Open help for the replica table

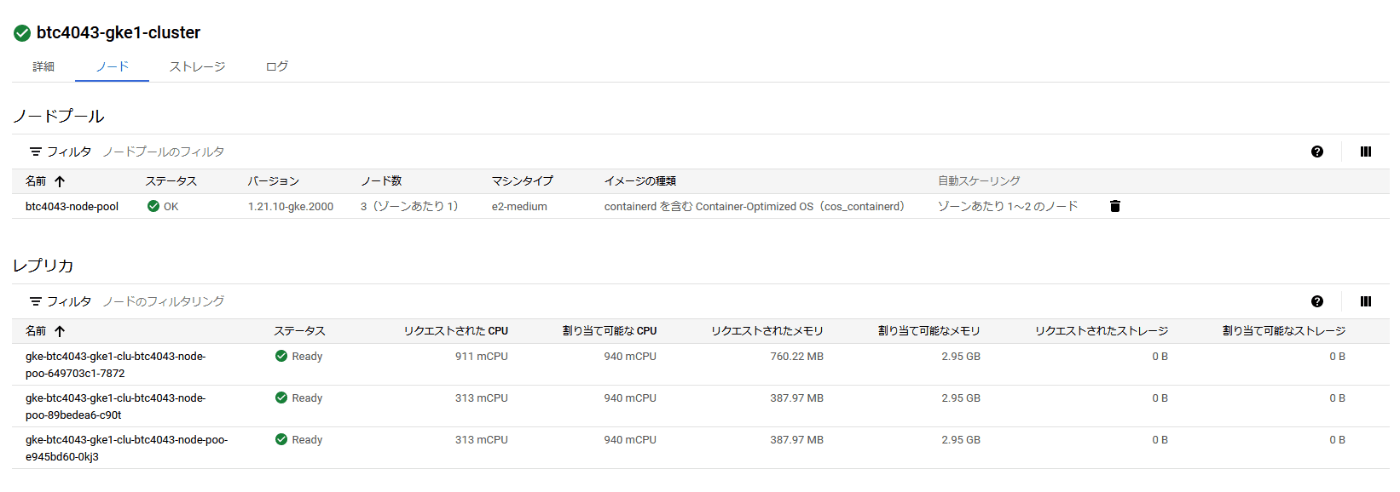[x=1317, y=301]
